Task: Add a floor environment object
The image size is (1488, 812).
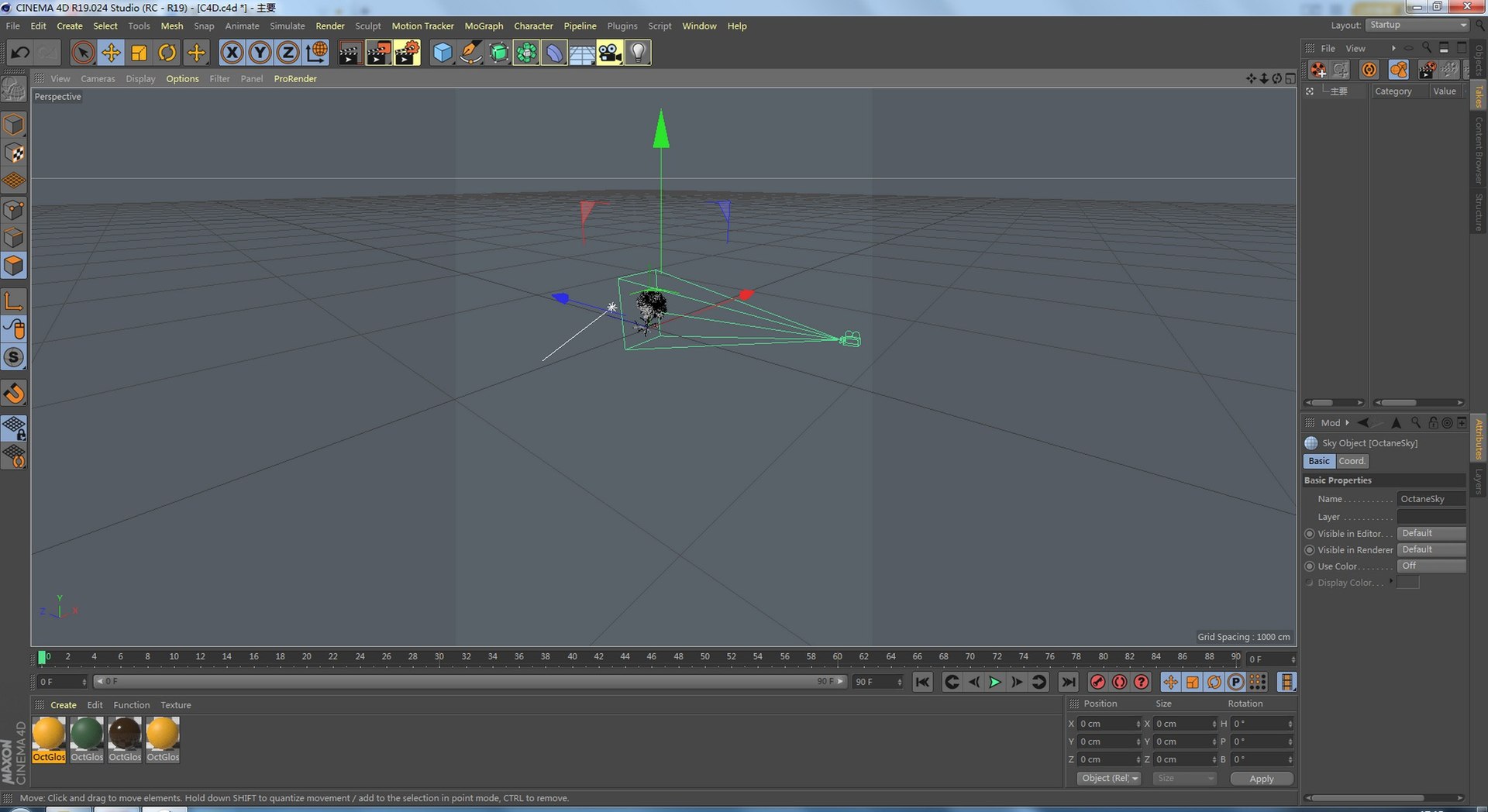Action: pos(582,53)
